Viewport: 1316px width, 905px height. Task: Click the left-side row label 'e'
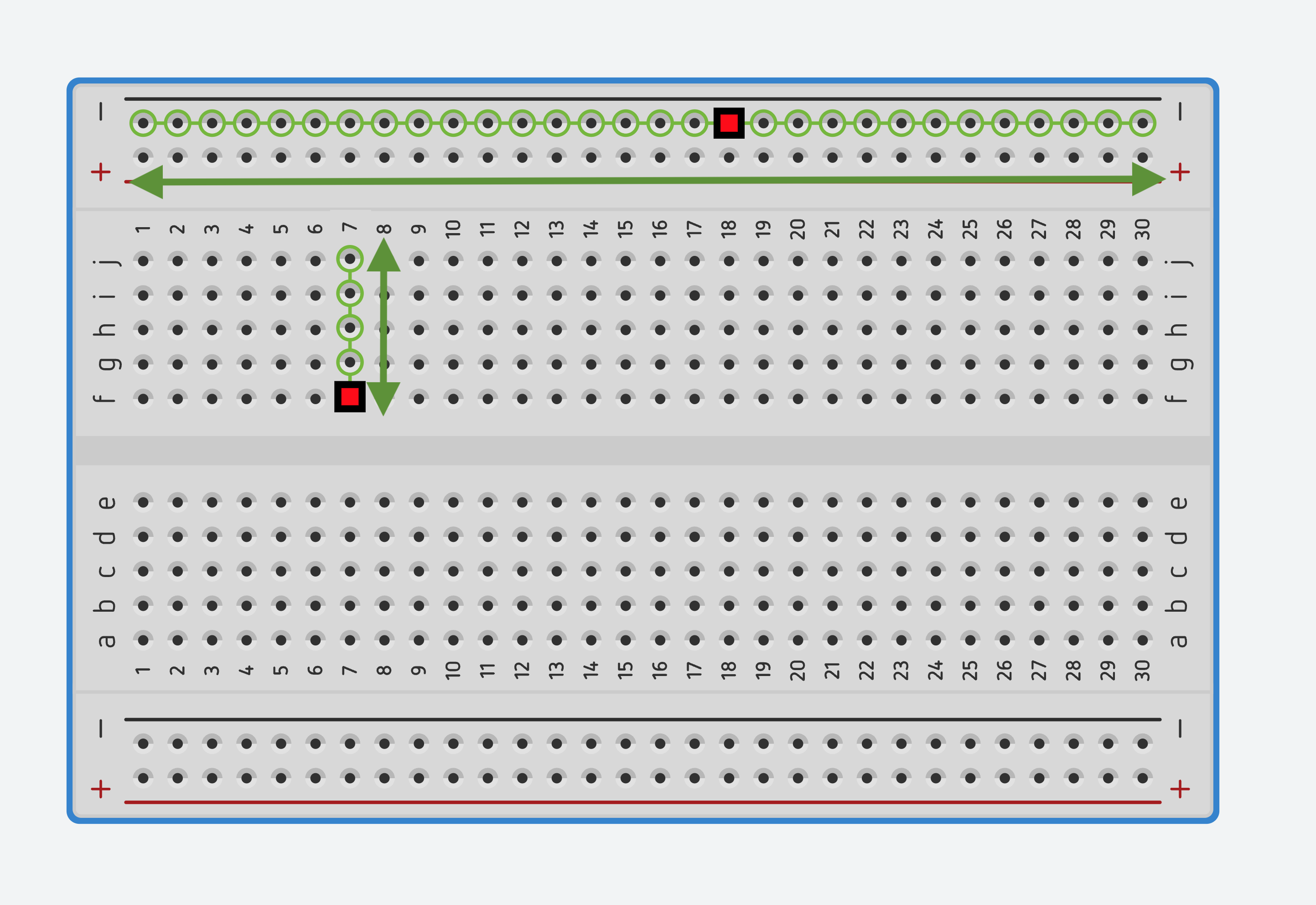(107, 502)
